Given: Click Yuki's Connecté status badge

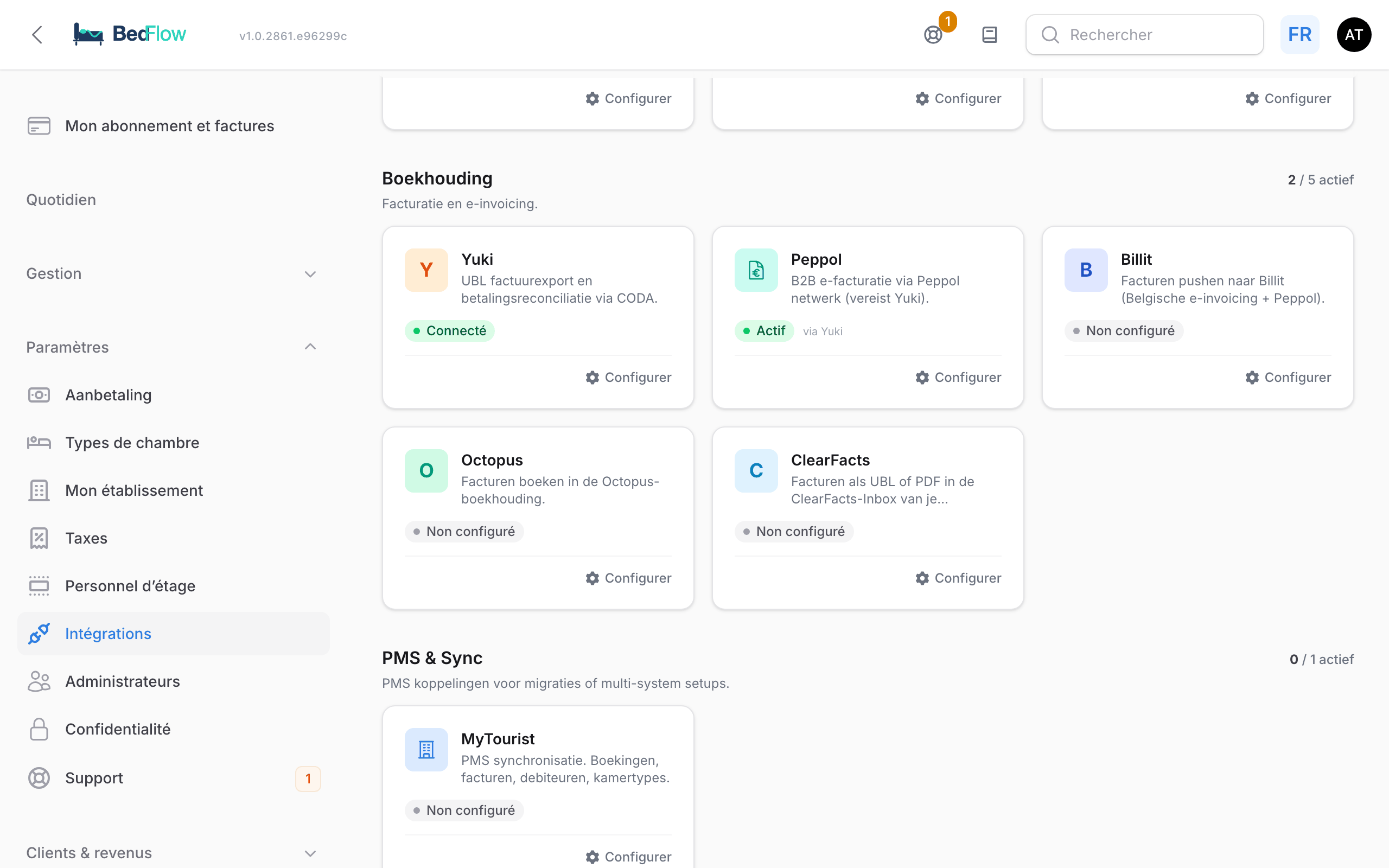Looking at the screenshot, I should click(449, 331).
